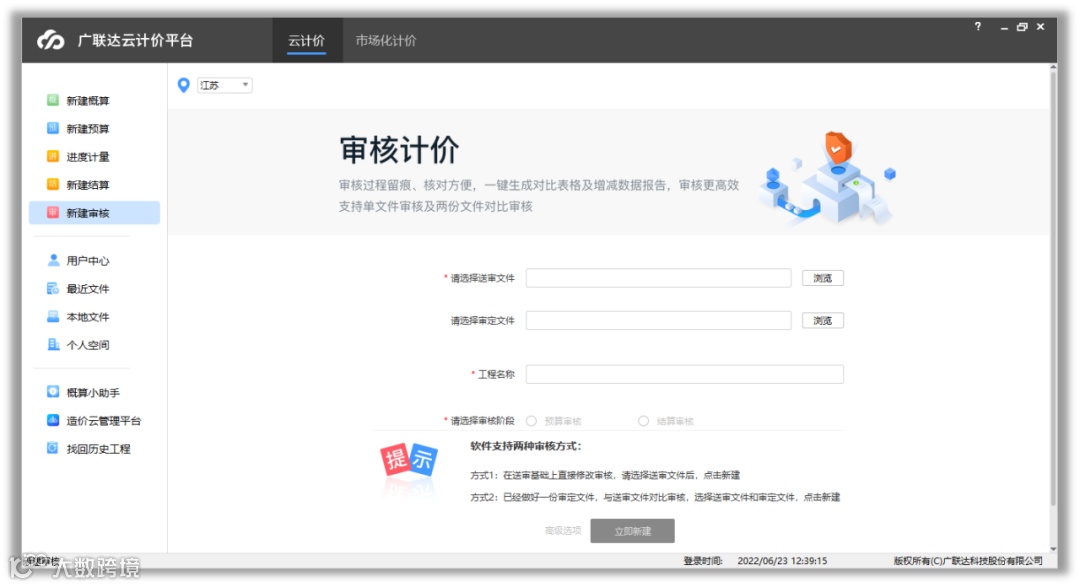Image resolution: width=1080 pixels, height=587 pixels.
Task: Click the 新建预算 sidebar icon
Action: tap(52, 128)
